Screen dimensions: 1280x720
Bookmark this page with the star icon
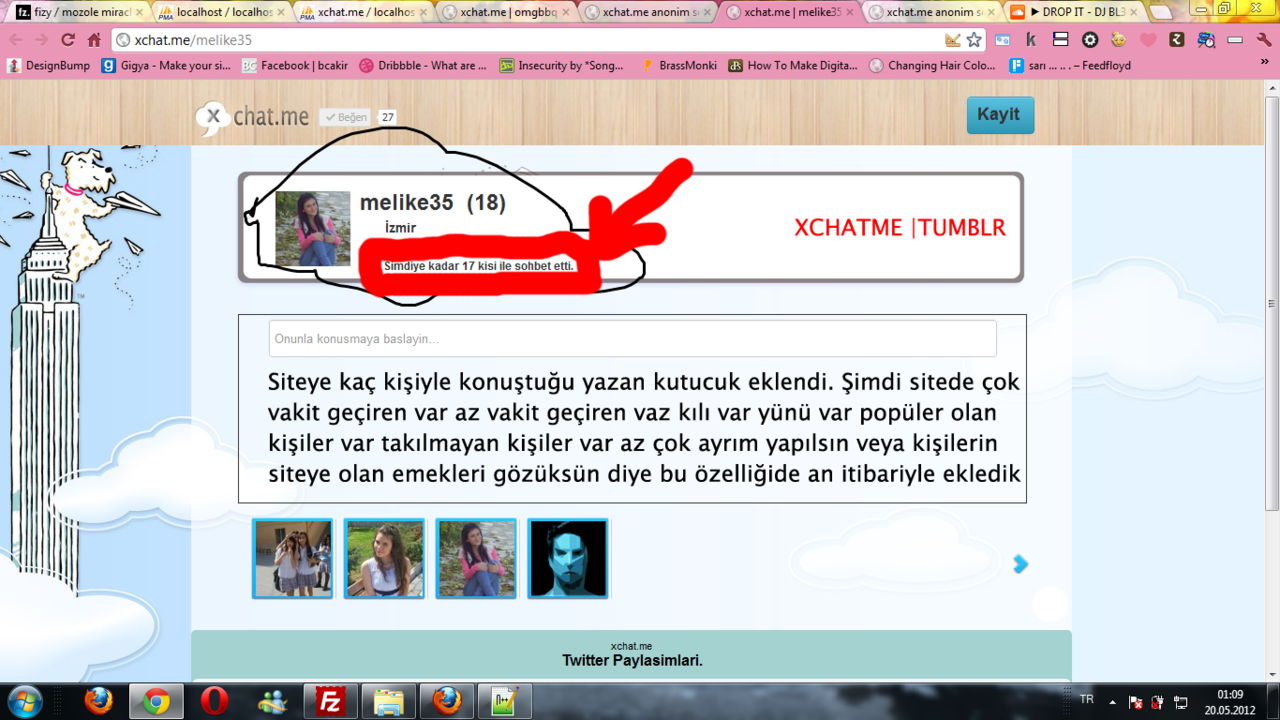click(x=974, y=40)
